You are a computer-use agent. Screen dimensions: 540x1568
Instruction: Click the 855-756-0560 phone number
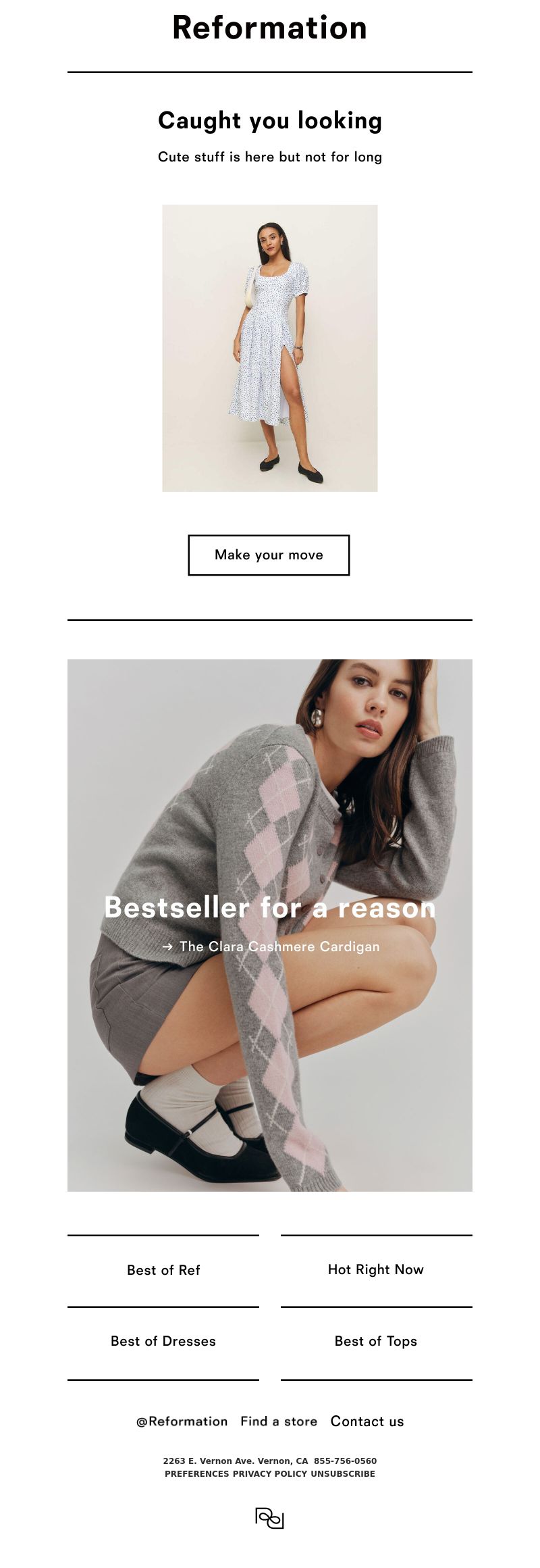(345, 1461)
